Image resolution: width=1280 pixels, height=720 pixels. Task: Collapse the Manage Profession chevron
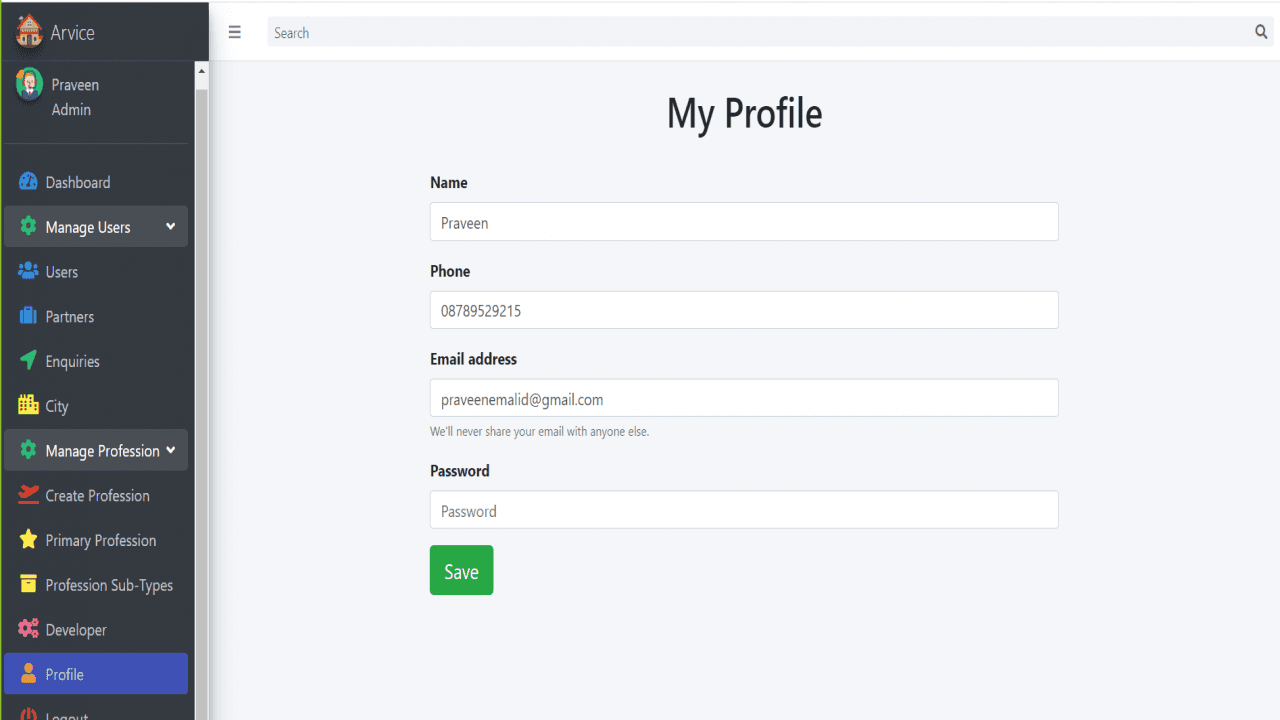(170, 450)
